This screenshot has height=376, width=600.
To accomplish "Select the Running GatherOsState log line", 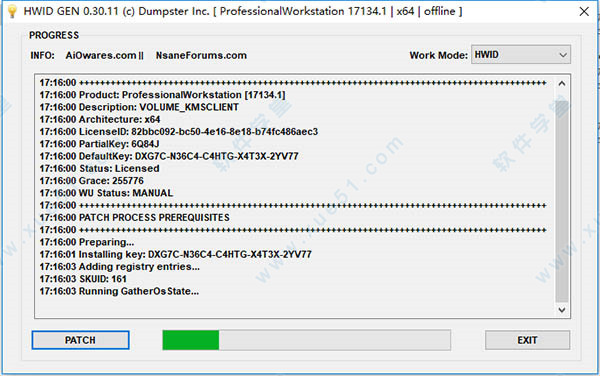I will [x=119, y=291].
